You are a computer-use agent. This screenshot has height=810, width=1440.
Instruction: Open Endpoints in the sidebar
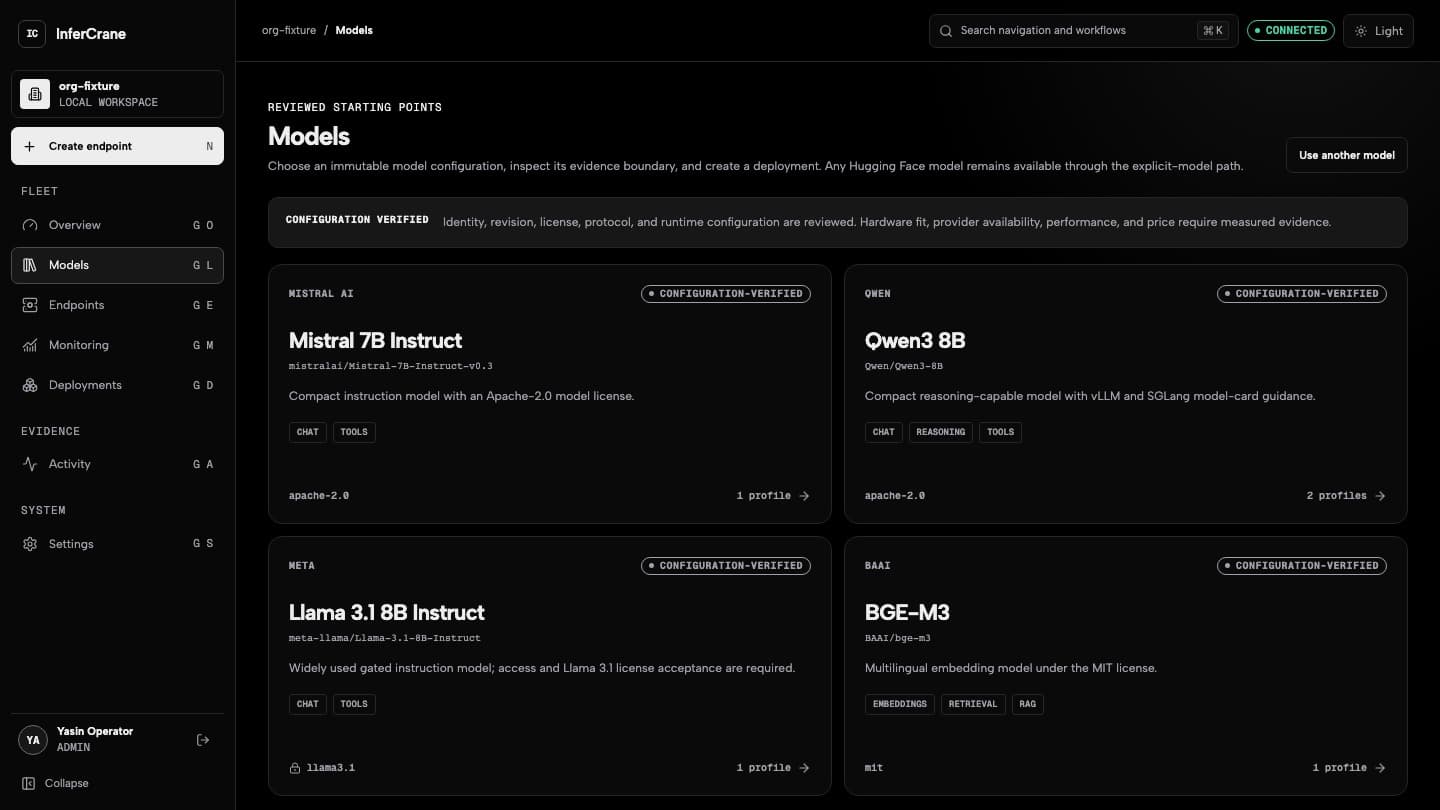pos(117,305)
